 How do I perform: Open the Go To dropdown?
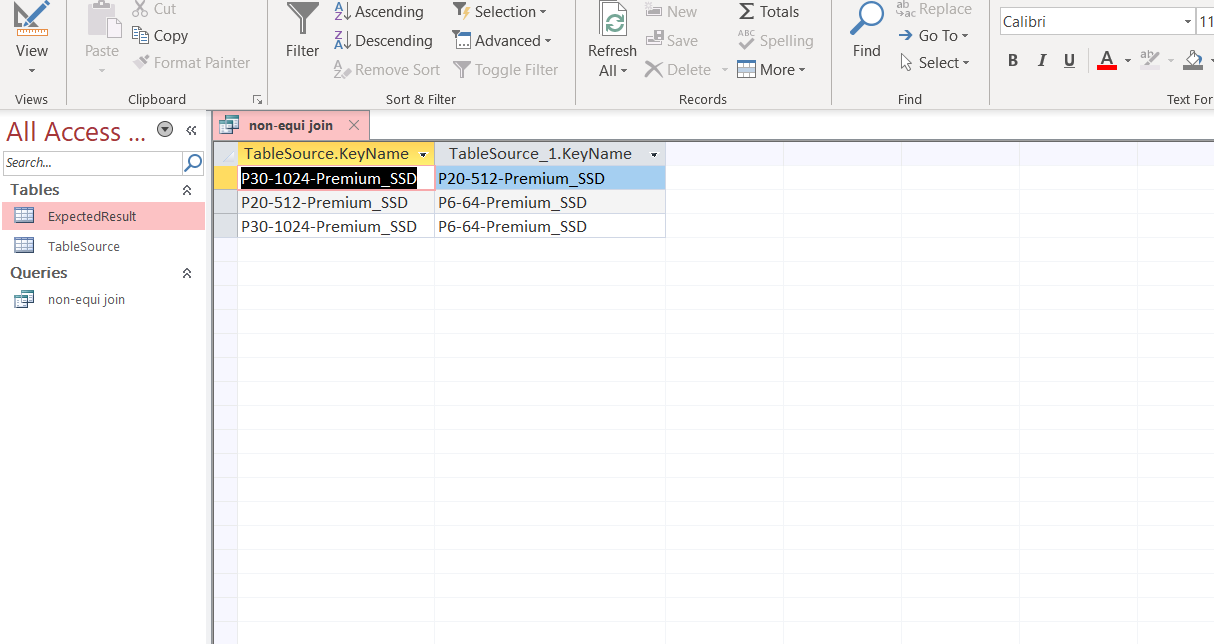934,36
